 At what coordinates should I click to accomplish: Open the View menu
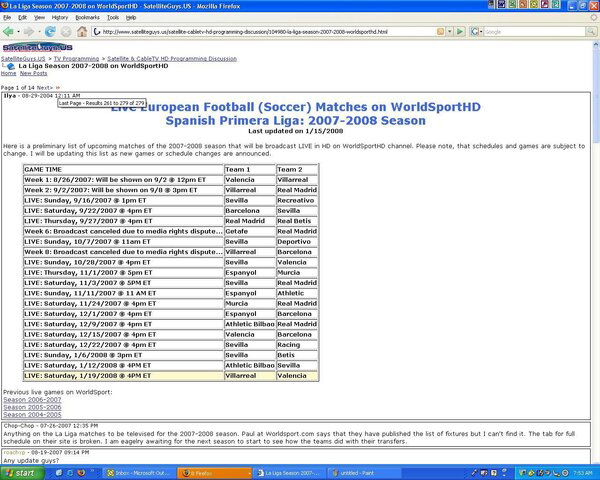(x=39, y=18)
